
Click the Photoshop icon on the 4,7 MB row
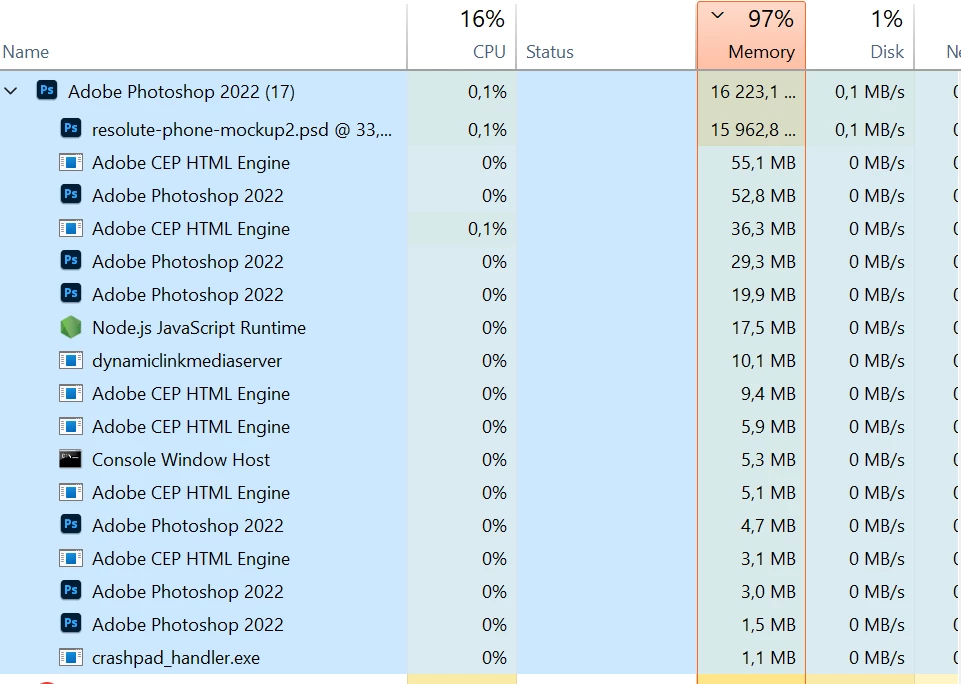[x=70, y=525]
